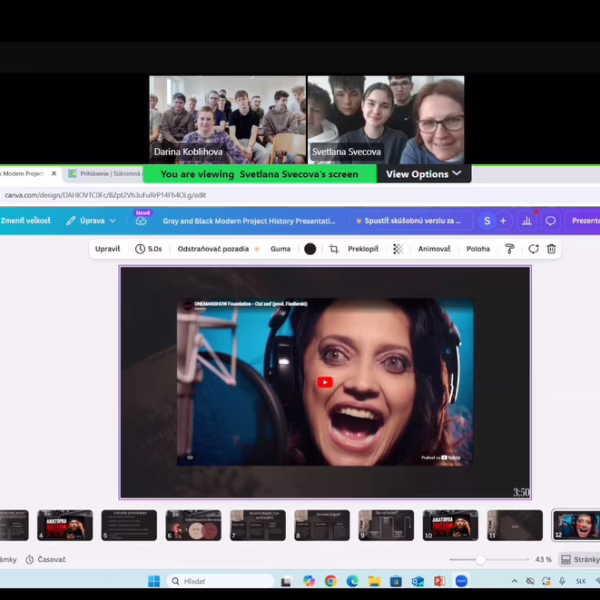Click the microphone tray icon
This screenshot has width=600, height=600.
[x=562, y=581]
